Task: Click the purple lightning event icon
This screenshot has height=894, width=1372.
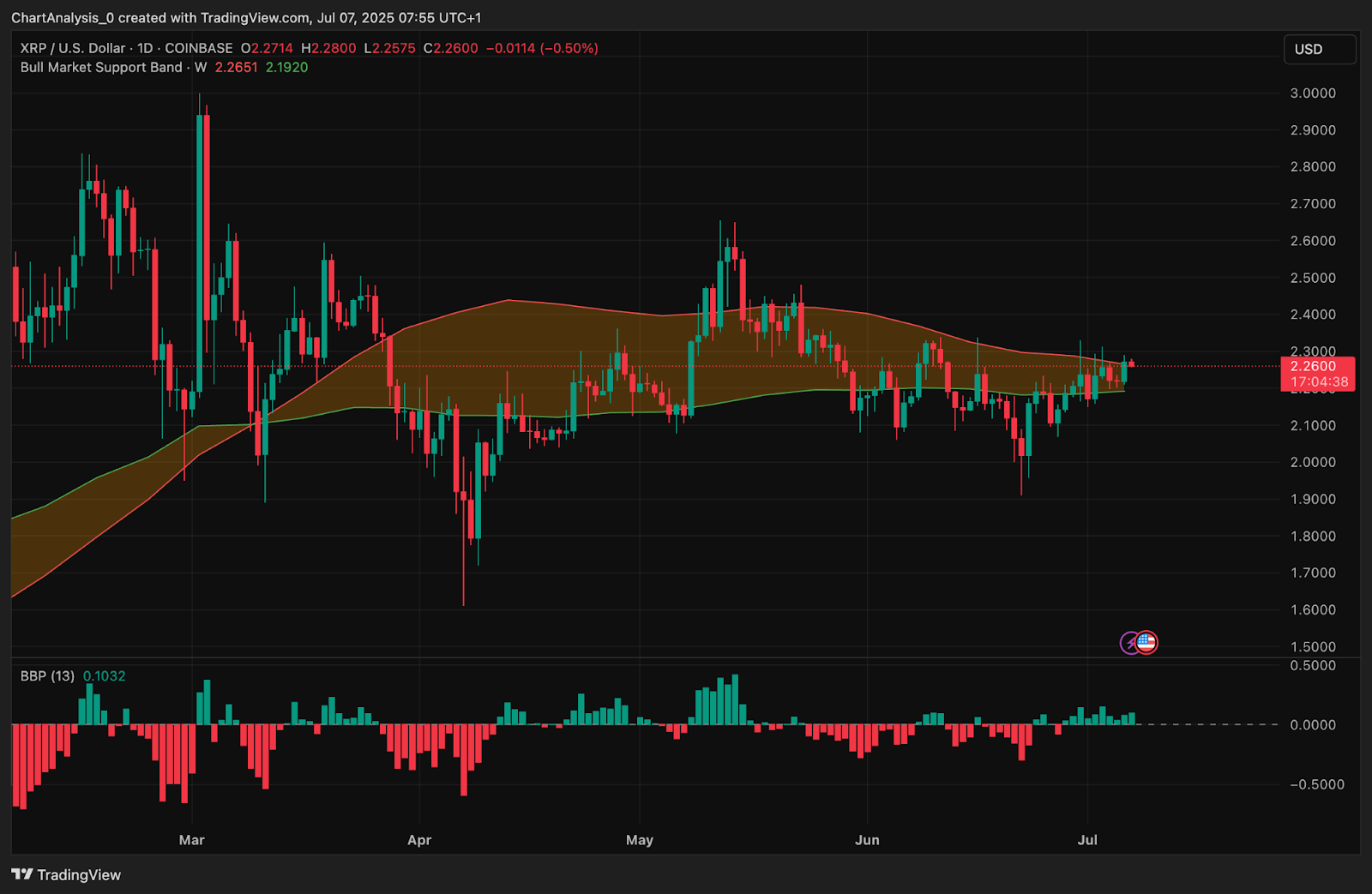Action: [1130, 642]
